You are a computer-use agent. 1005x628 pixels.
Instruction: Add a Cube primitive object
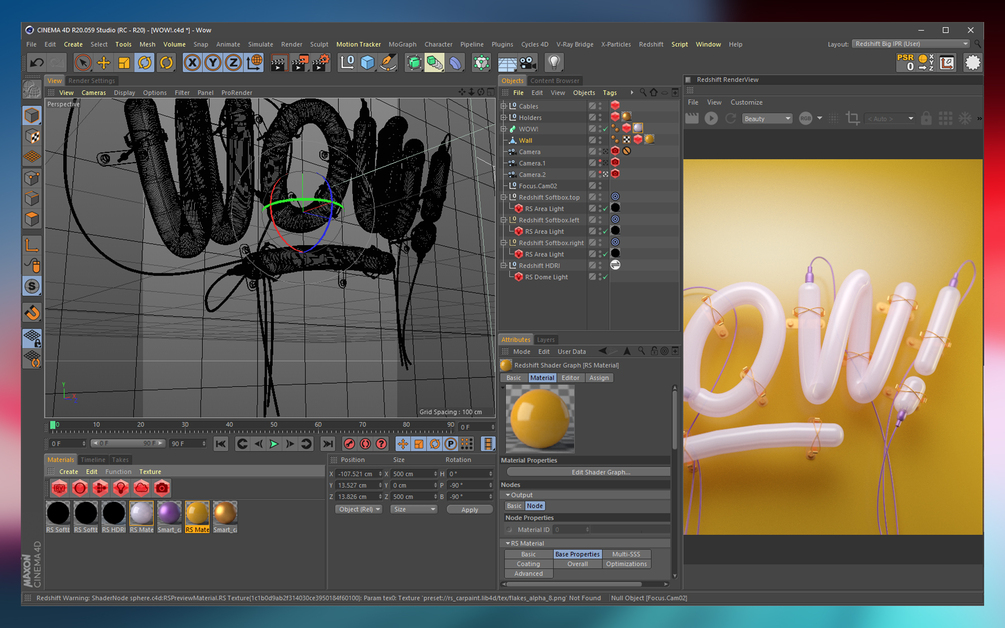pos(367,63)
